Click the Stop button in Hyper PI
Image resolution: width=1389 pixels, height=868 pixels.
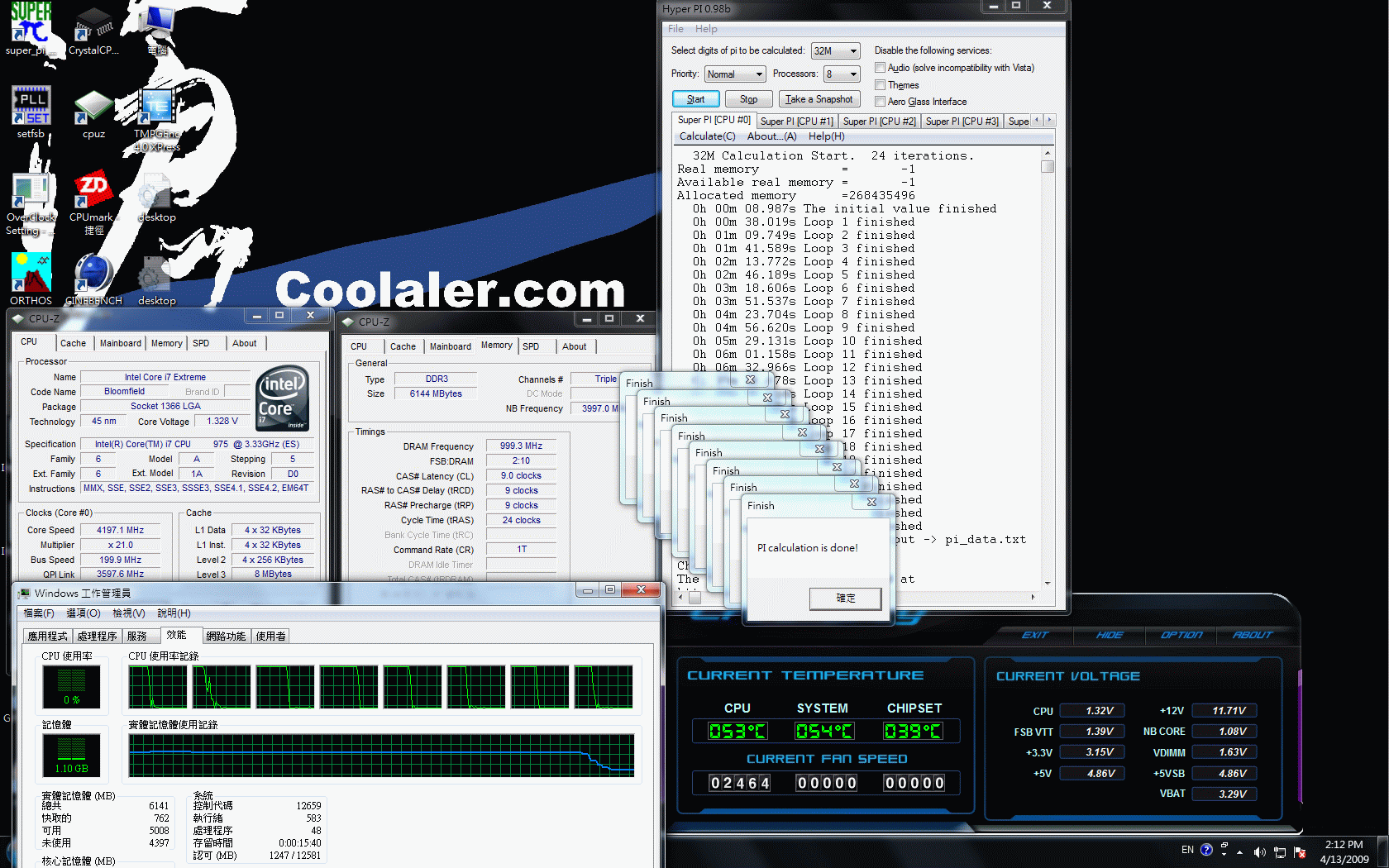748,99
